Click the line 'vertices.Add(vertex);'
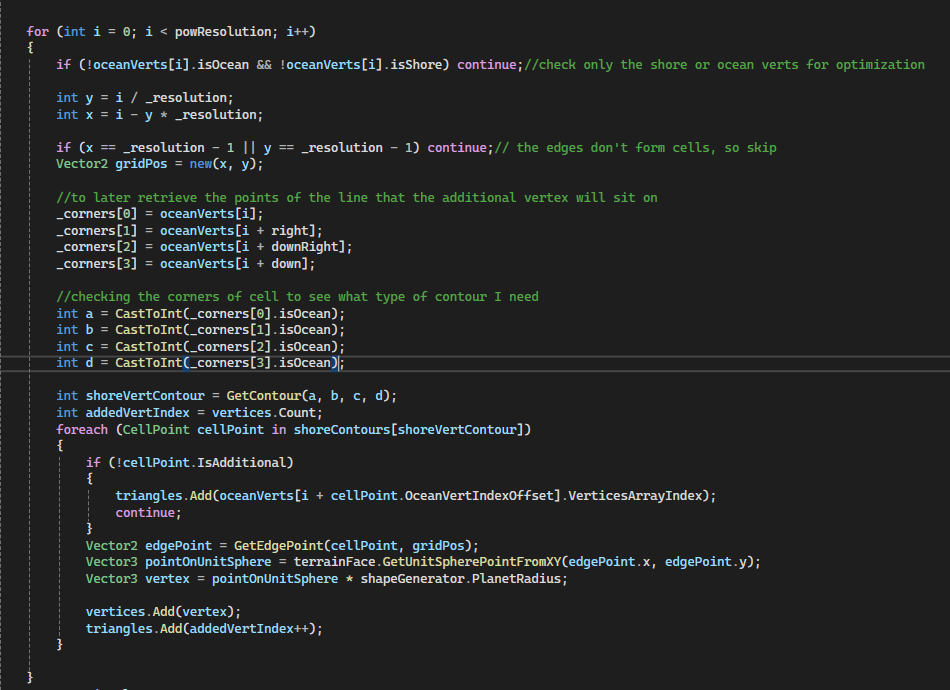The height and width of the screenshot is (690, 950). tap(163, 611)
